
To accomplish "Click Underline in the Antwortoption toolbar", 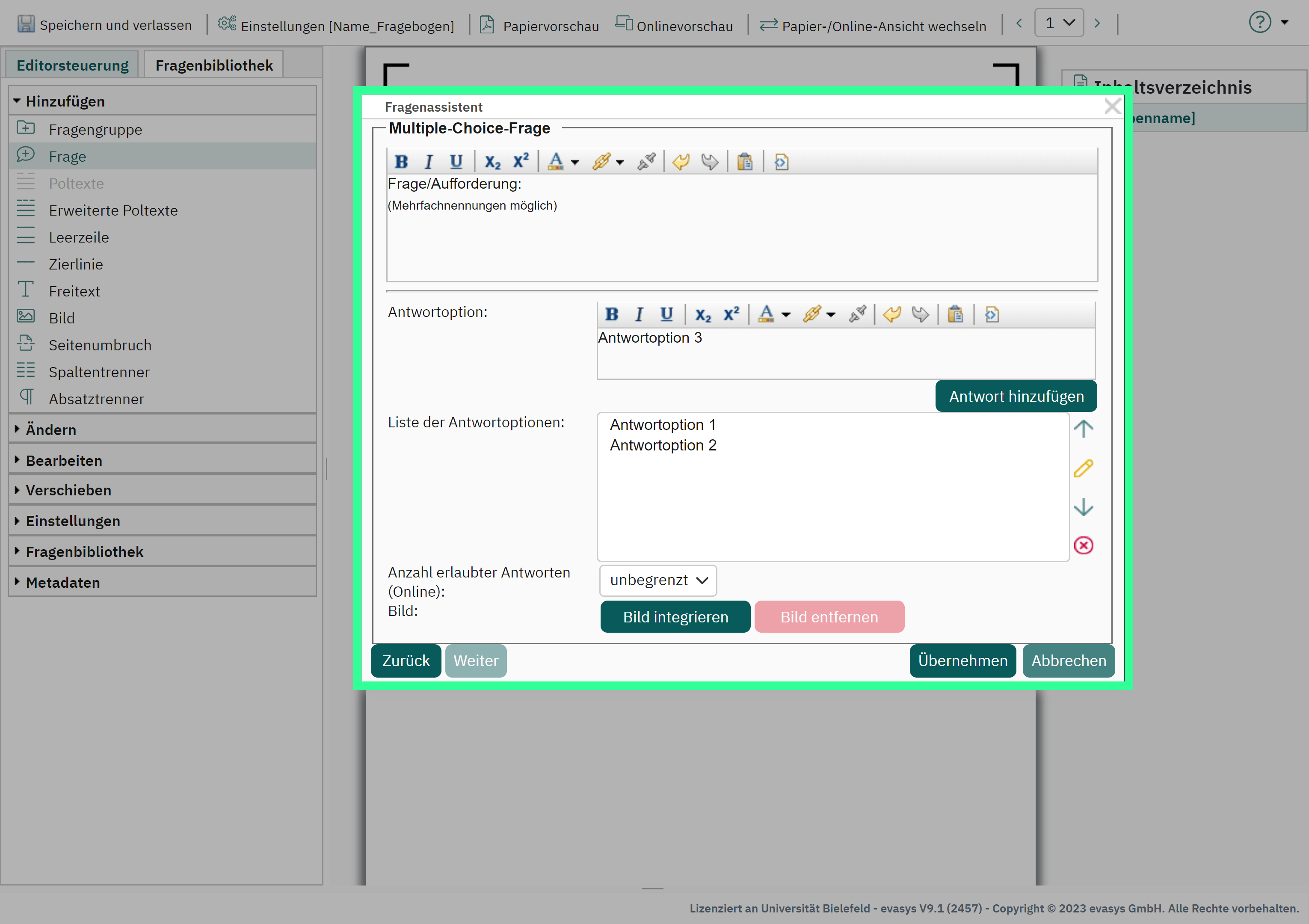I will tap(666, 314).
